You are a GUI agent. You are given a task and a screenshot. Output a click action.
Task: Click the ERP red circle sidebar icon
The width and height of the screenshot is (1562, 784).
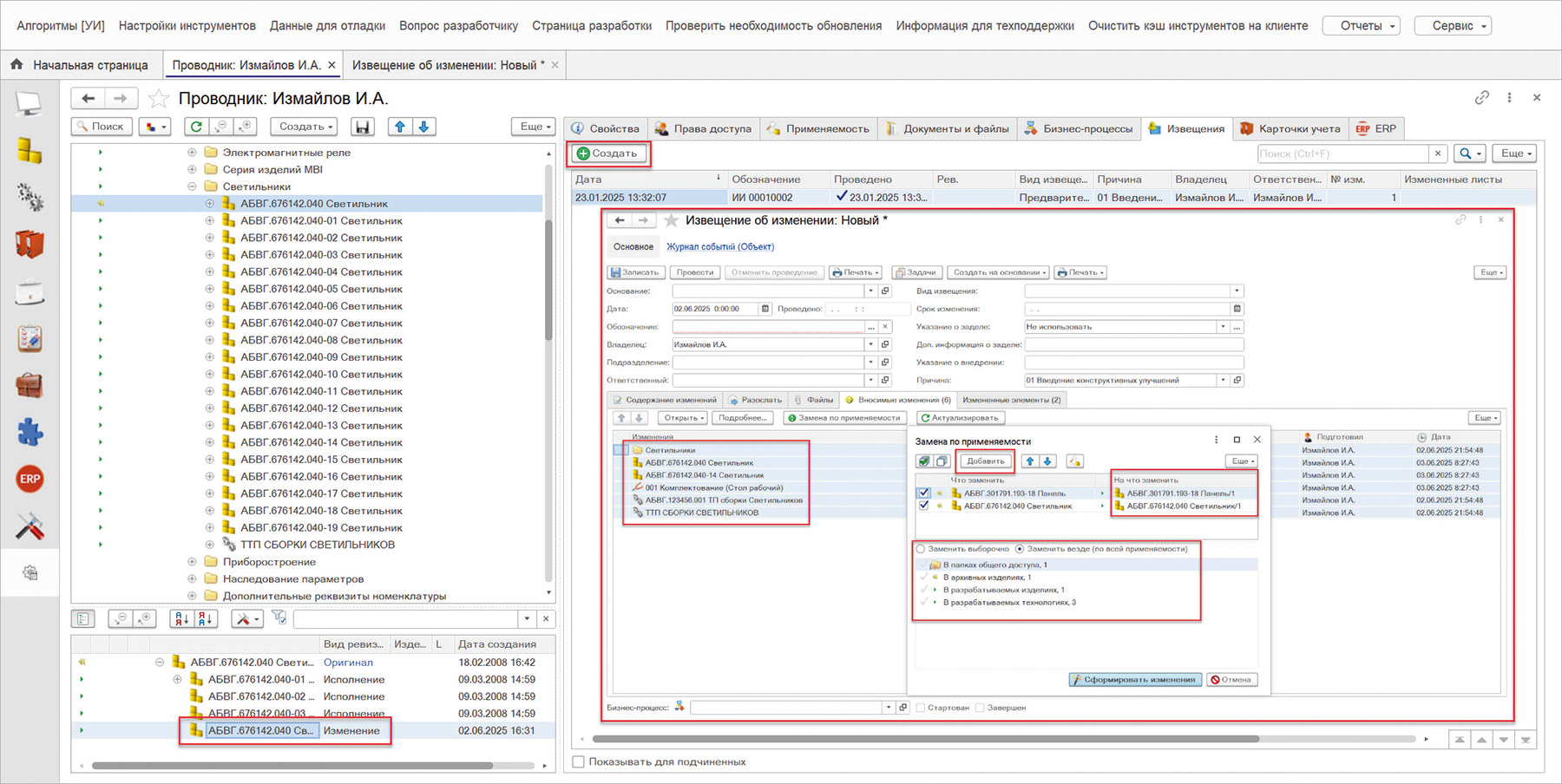30,479
